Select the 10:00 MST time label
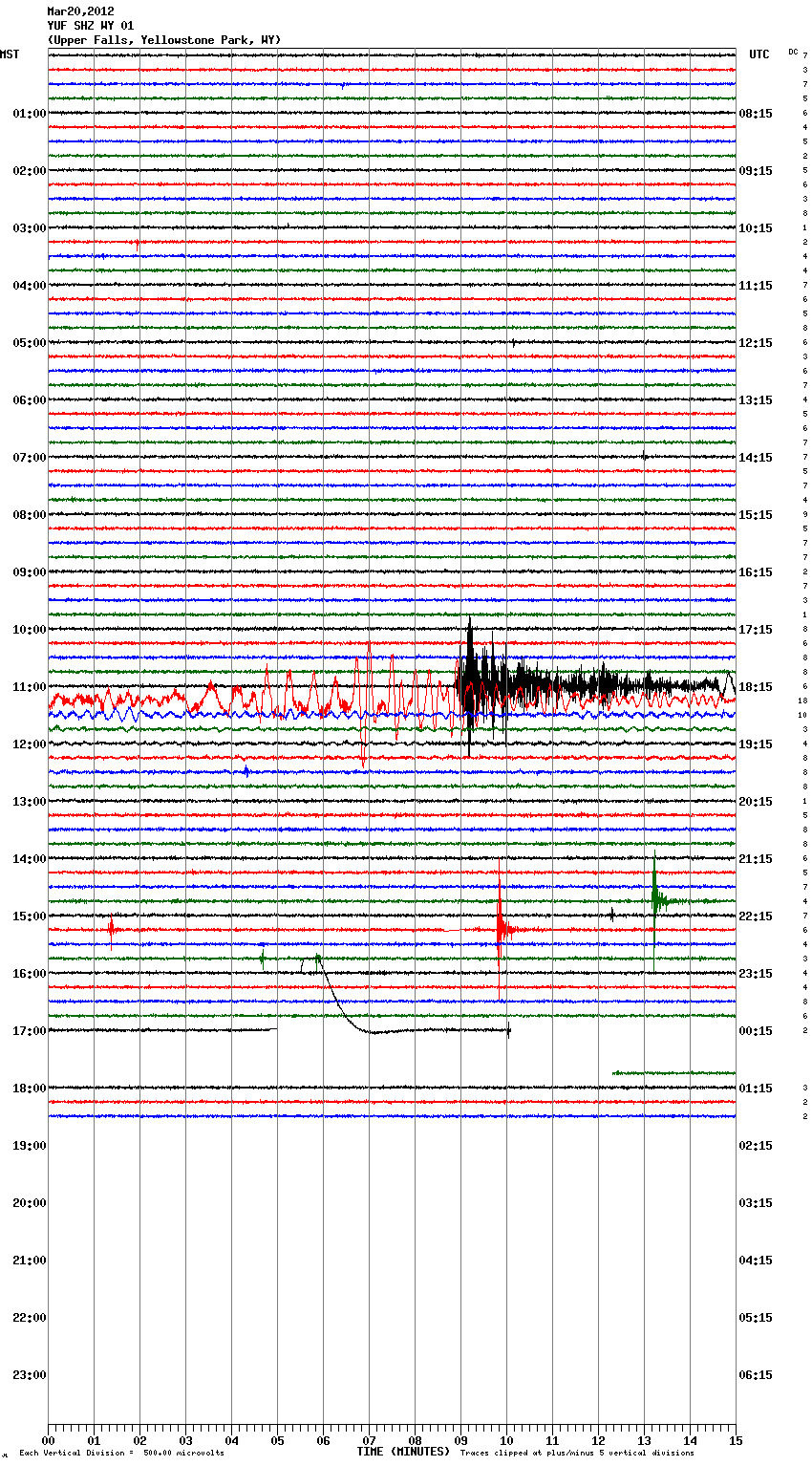Screen dimensions: 812x1466 pyautogui.click(x=30, y=630)
